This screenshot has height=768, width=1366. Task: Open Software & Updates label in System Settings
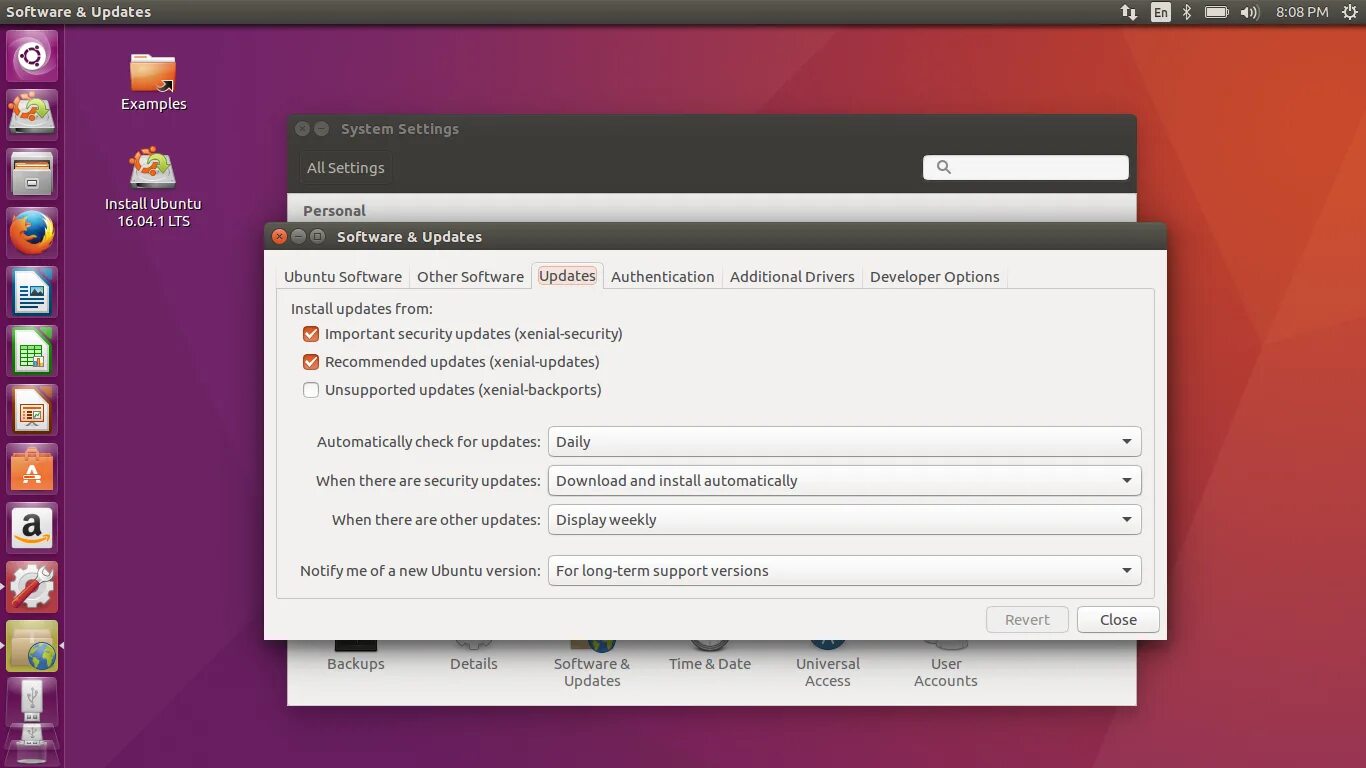592,672
